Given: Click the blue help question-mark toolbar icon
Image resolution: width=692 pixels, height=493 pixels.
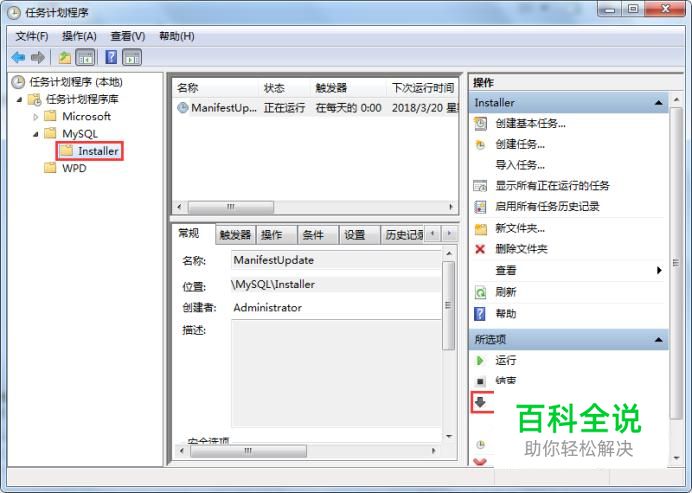Looking at the screenshot, I should coord(111,57).
